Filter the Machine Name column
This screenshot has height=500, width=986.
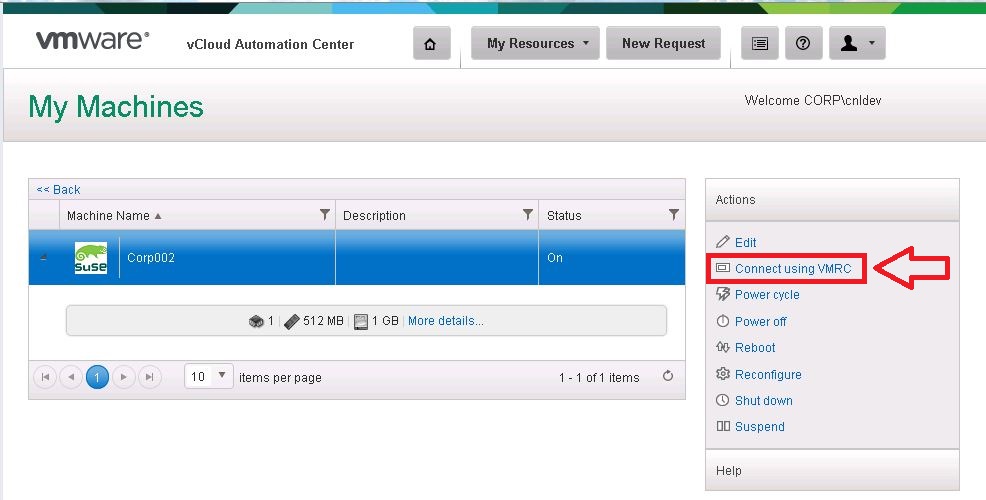click(x=324, y=215)
